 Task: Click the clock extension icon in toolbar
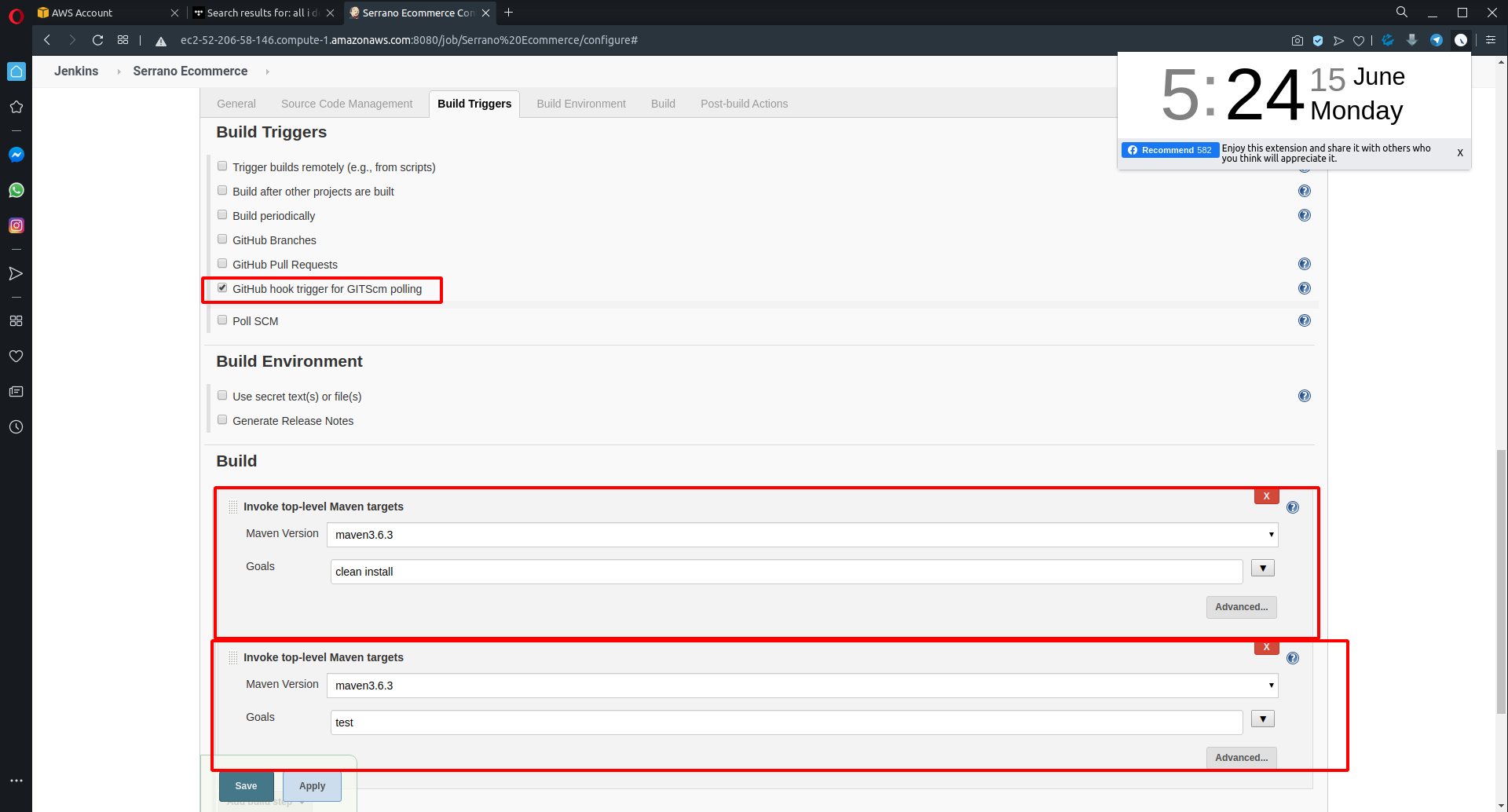(1461, 40)
